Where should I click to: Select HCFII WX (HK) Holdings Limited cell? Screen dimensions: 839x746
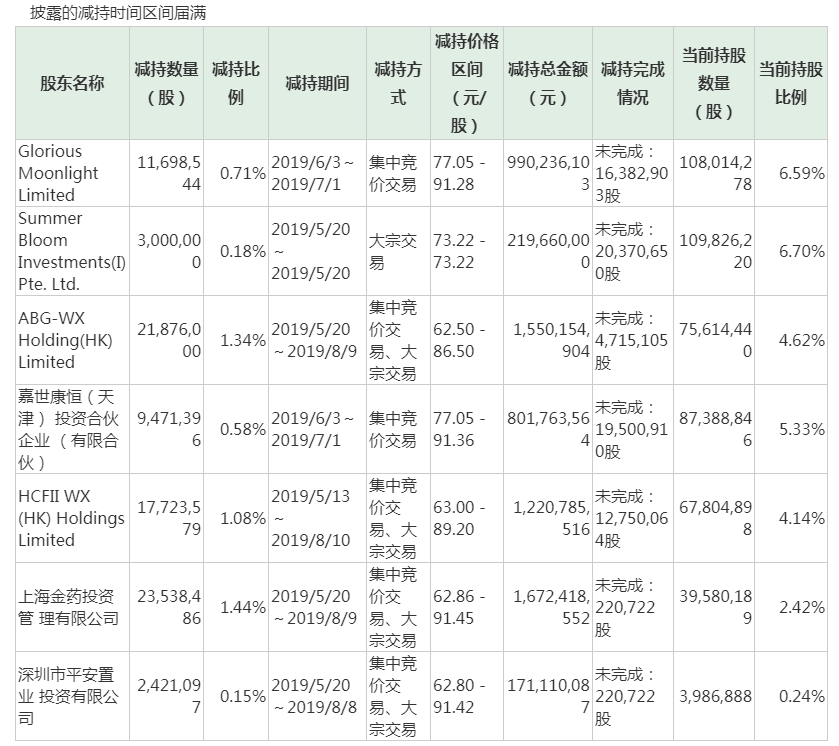tap(72, 518)
